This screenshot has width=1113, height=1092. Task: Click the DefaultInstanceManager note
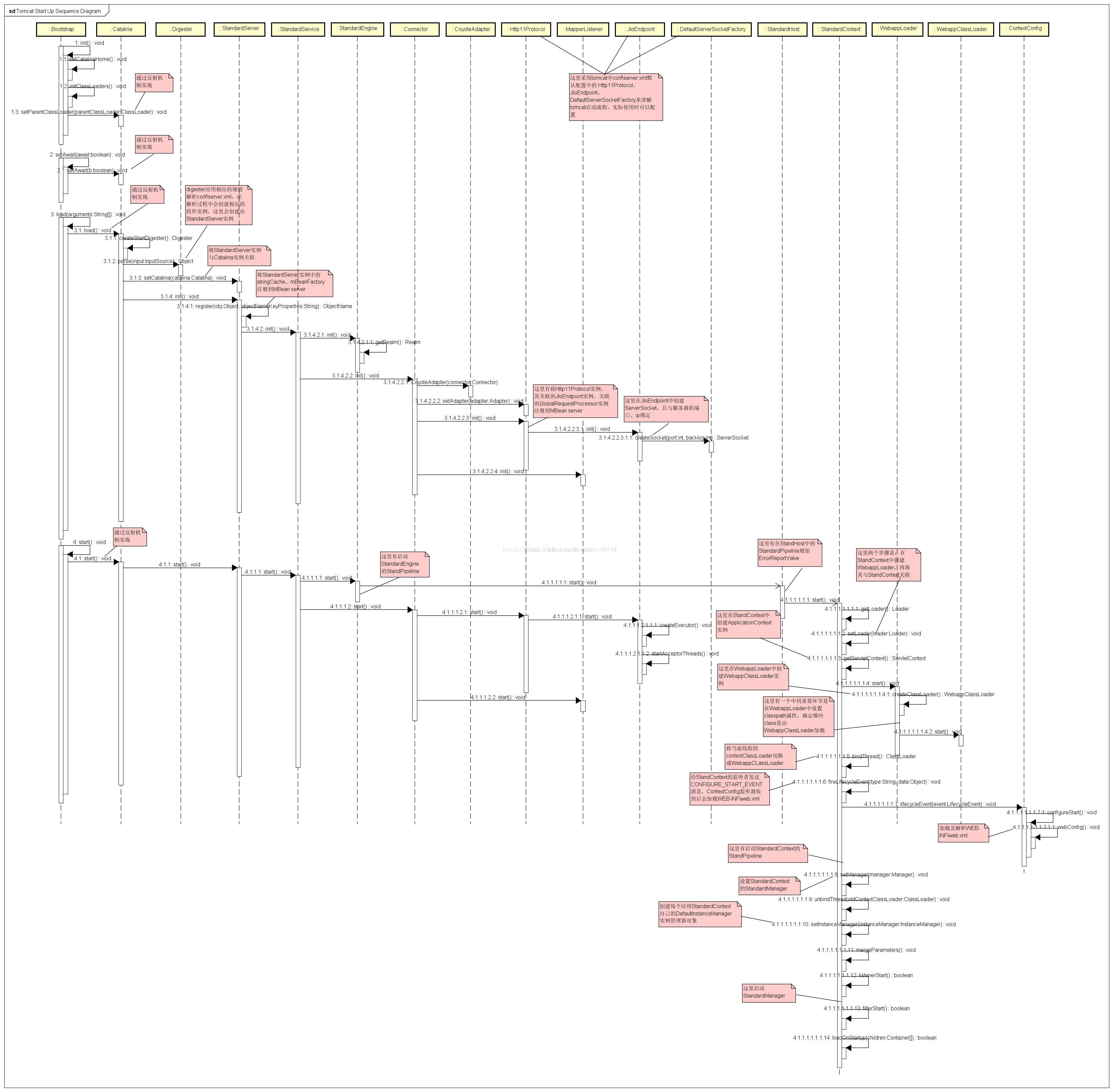(700, 914)
